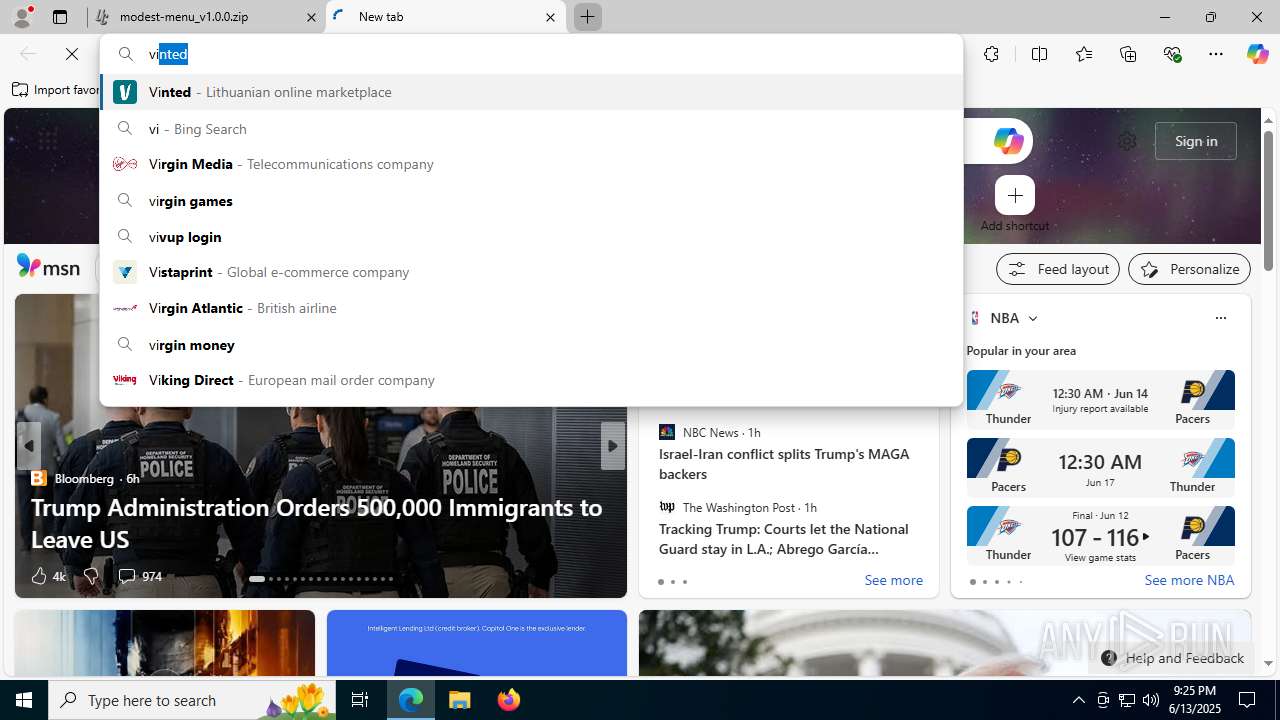Open the msn logo link

tap(48, 267)
